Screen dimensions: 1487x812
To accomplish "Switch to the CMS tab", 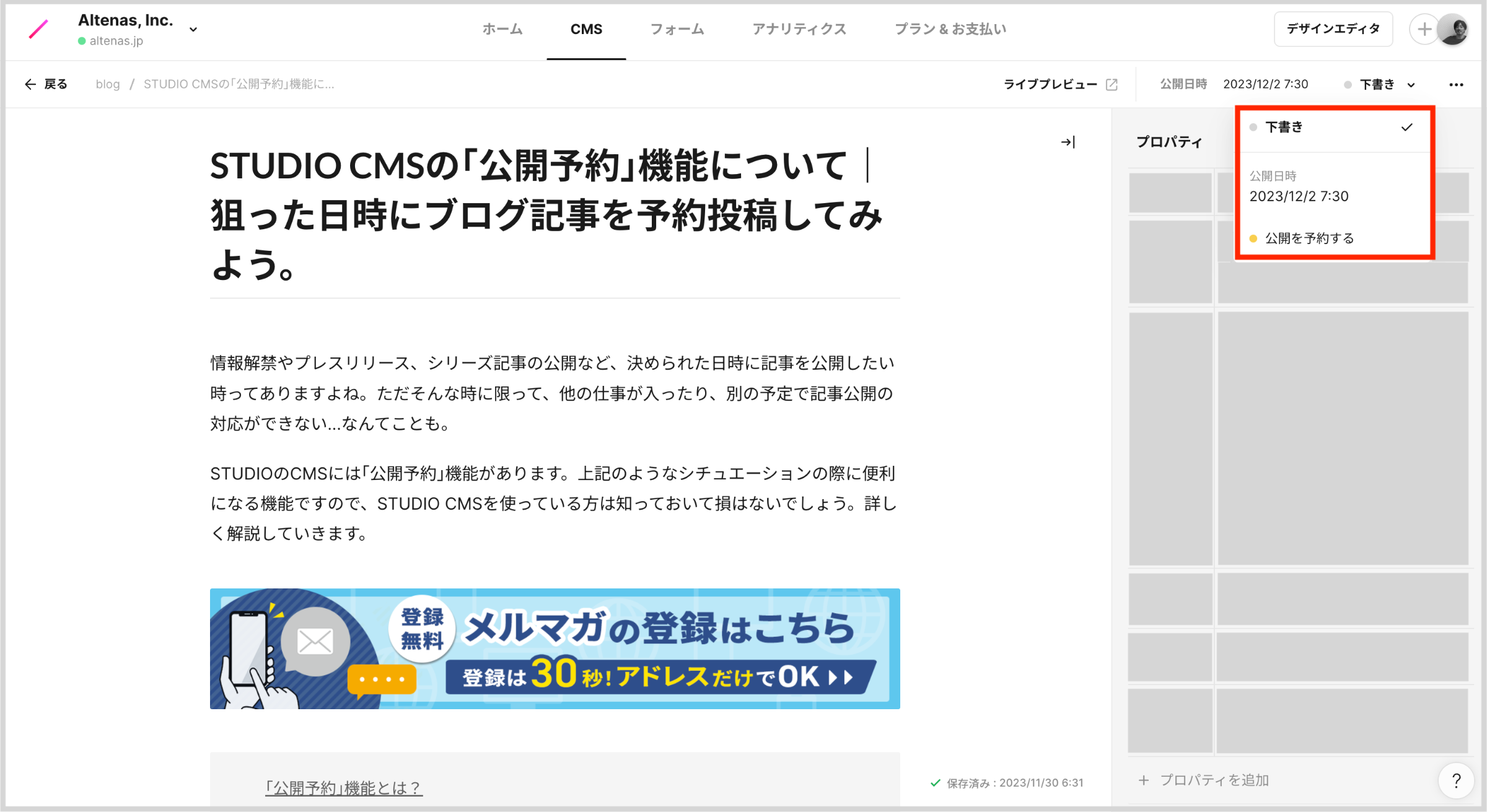I will [x=586, y=29].
